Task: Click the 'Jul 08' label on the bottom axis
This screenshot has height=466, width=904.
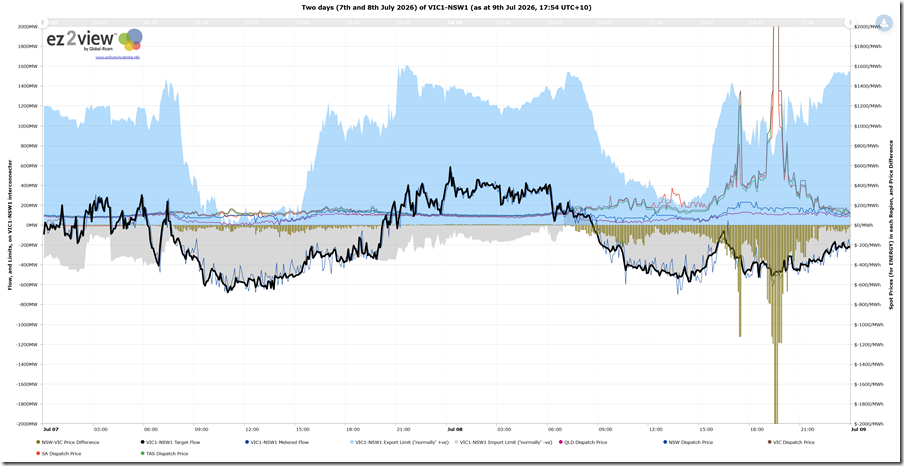Action: click(x=454, y=429)
